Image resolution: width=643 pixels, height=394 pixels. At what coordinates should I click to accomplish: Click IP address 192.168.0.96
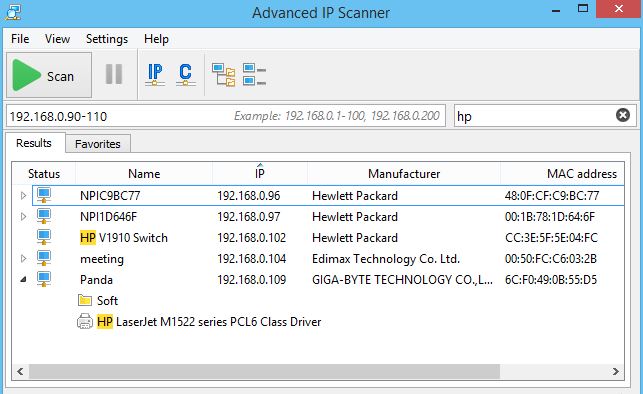(249, 196)
